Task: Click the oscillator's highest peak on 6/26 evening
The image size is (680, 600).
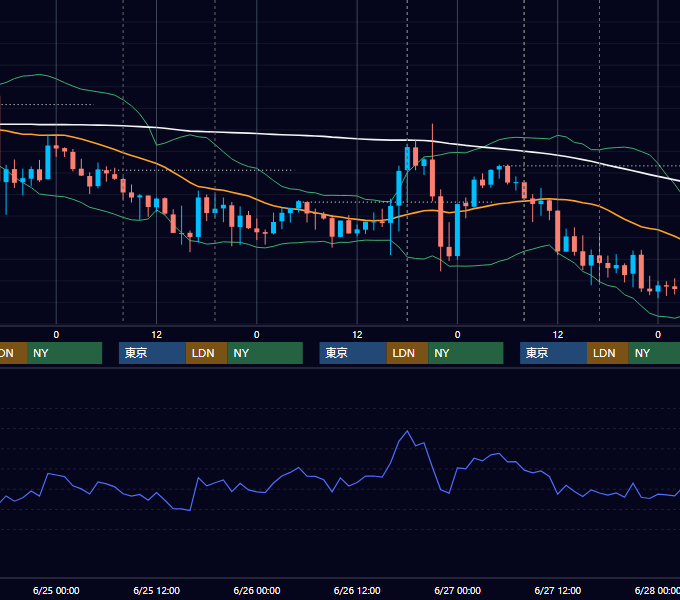Action: [407, 431]
